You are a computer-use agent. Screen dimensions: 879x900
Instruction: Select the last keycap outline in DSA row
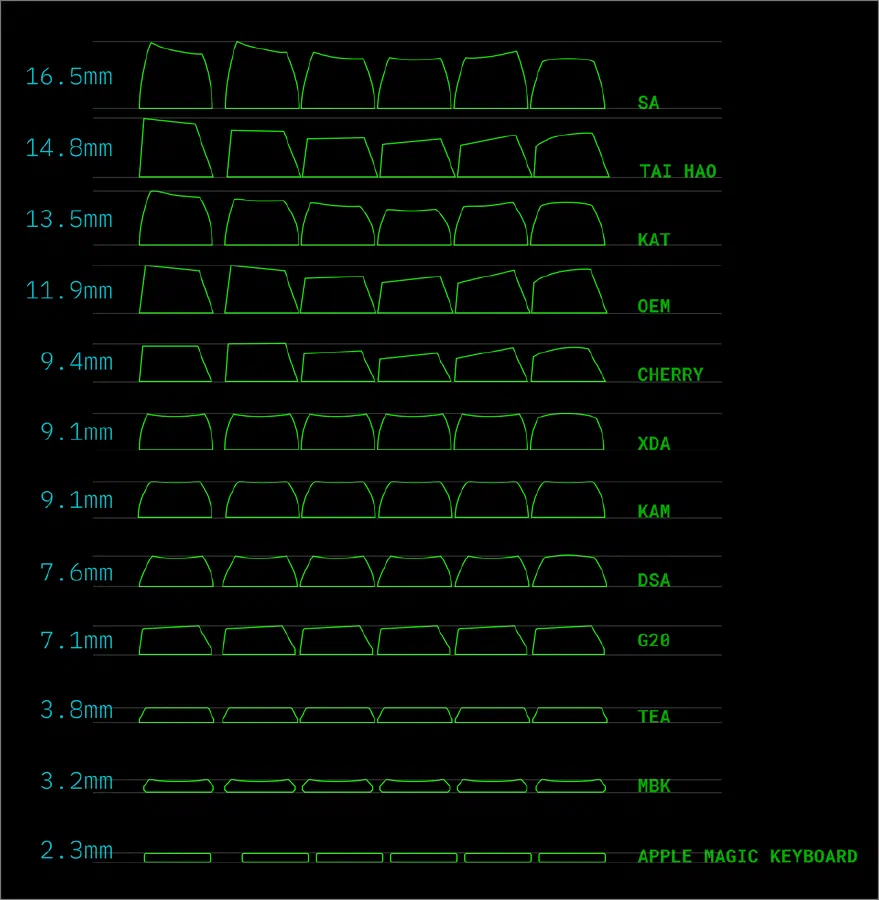[570, 571]
